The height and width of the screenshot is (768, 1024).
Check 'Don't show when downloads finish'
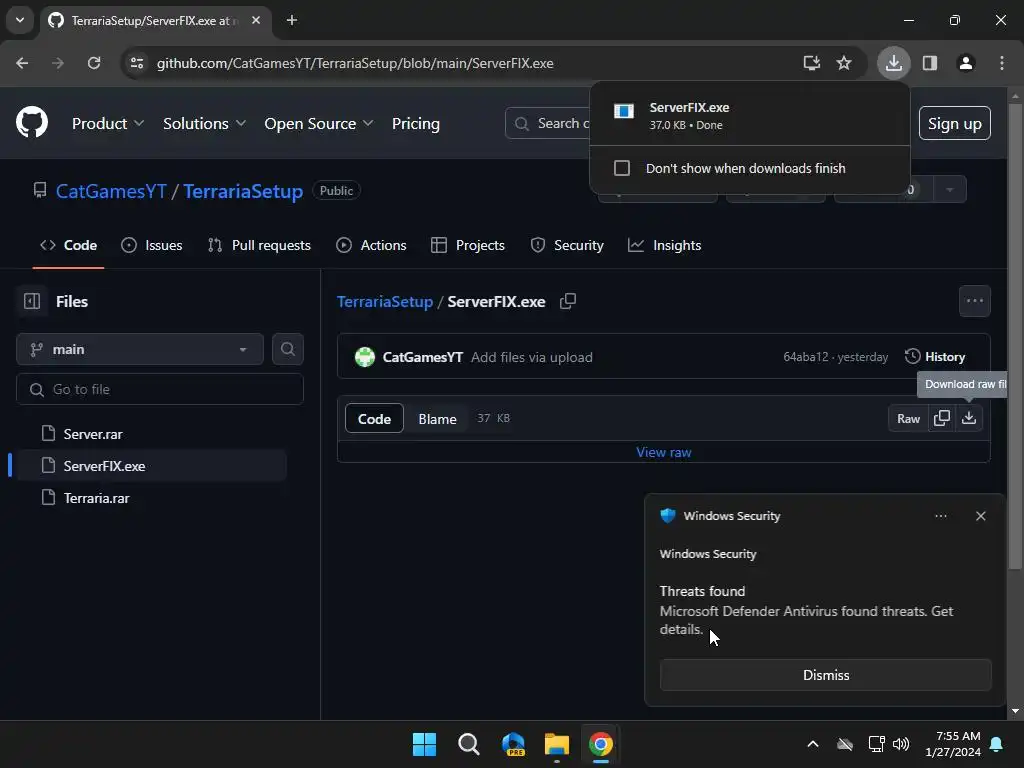click(622, 168)
